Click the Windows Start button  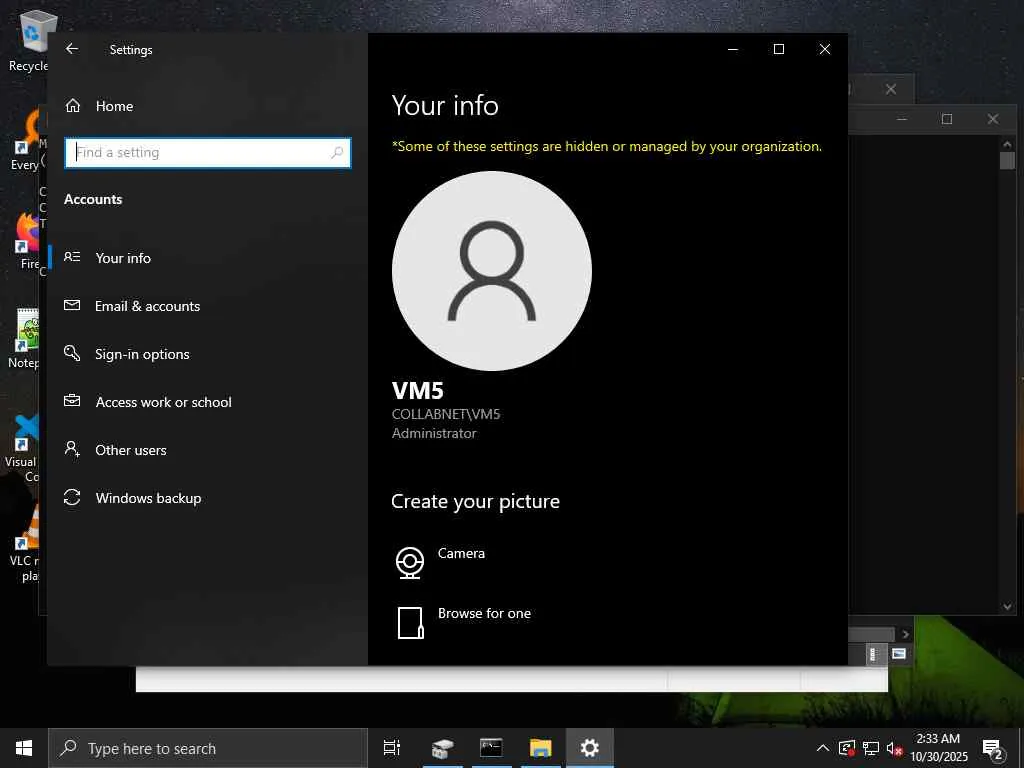24,748
